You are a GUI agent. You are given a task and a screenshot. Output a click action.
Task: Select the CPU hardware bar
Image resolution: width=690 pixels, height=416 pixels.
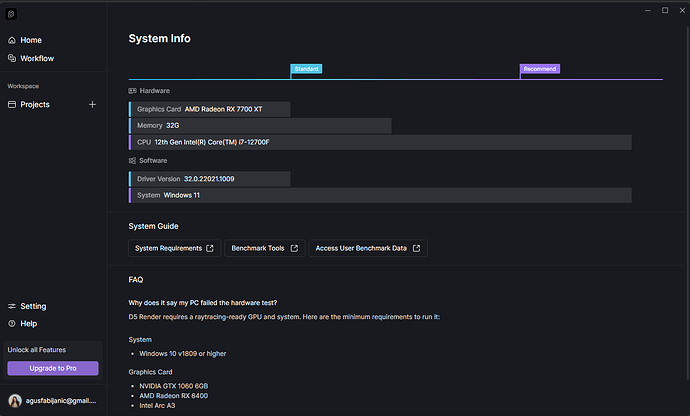(380, 142)
